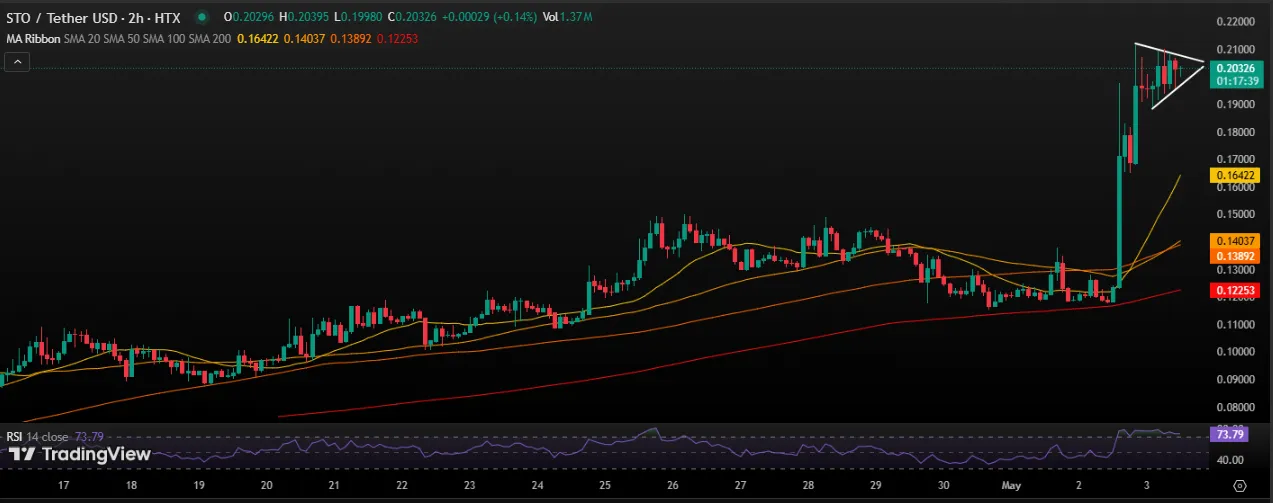This screenshot has width=1273, height=503.
Task: Open the STO / Tether USD symbol title
Action: point(93,18)
